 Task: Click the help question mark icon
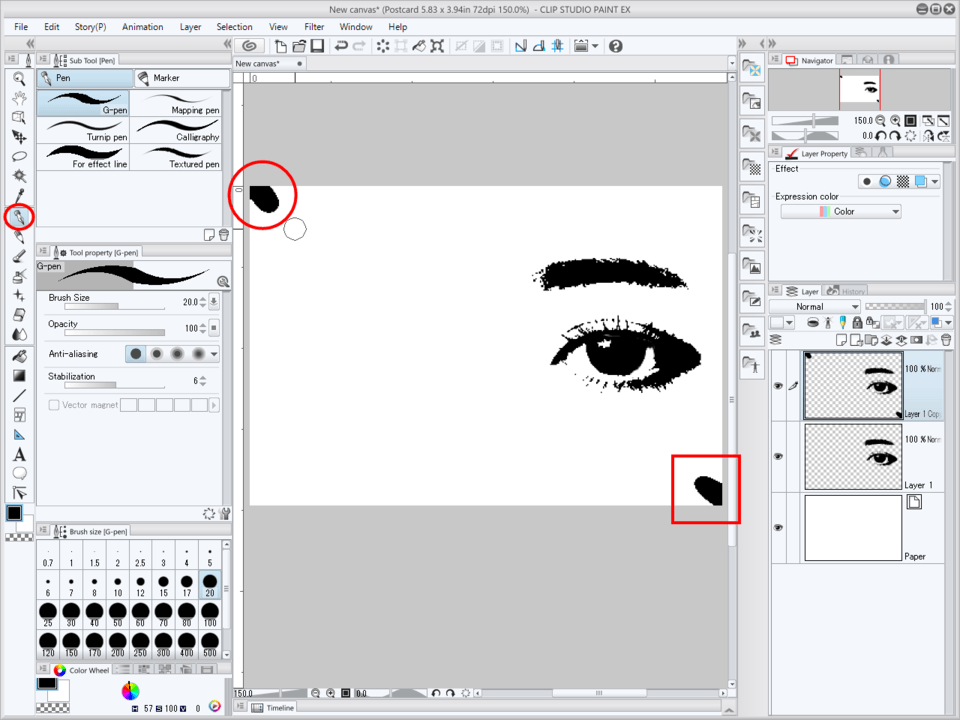(x=615, y=46)
